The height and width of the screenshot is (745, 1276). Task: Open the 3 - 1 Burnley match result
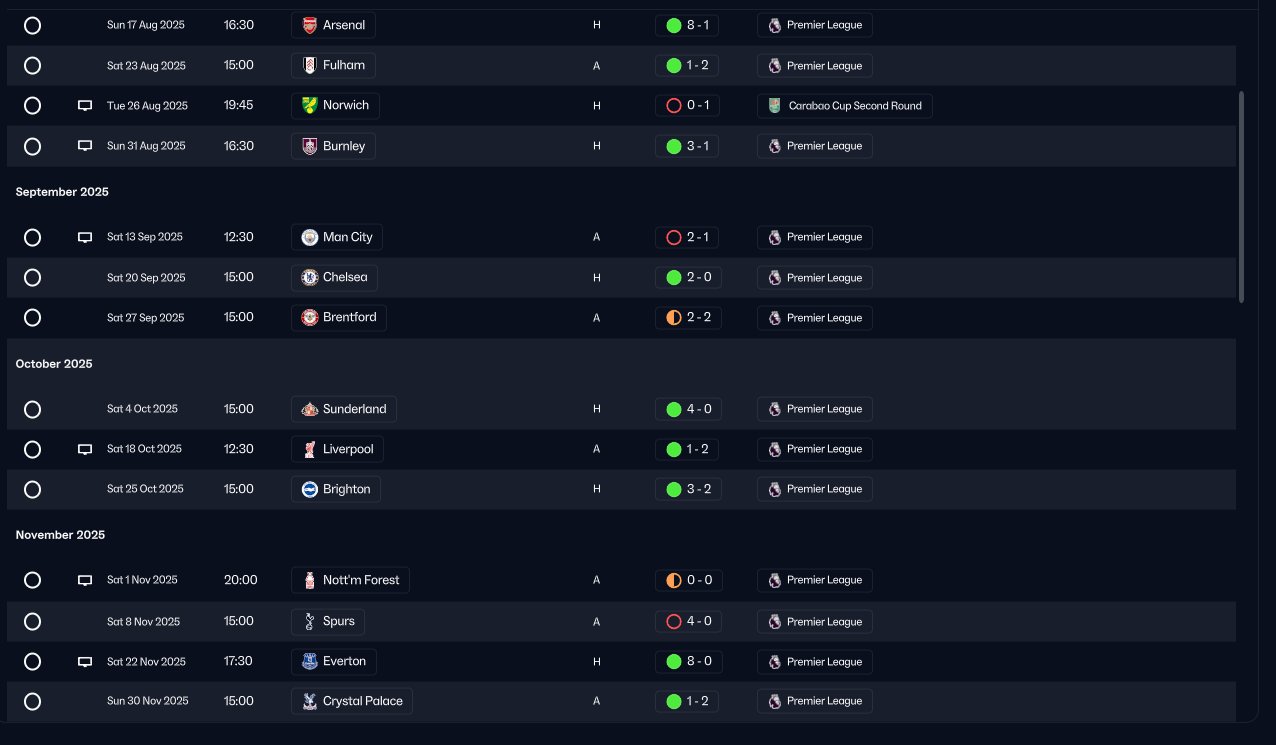click(x=688, y=146)
